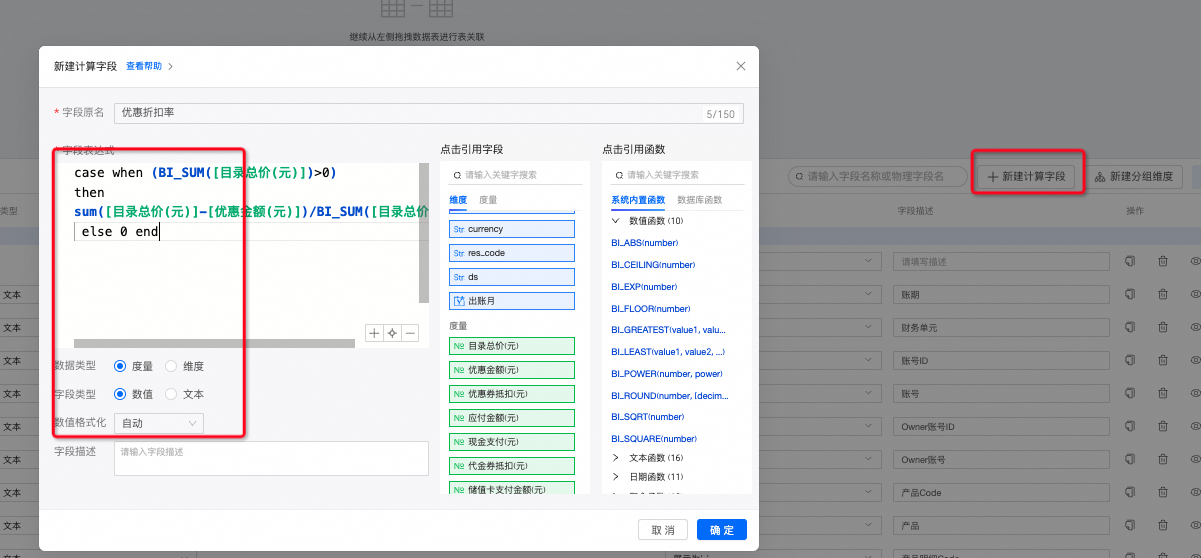The width and height of the screenshot is (1201, 558).
Task: Click the search icon in field reference search box
Action: coord(459,174)
